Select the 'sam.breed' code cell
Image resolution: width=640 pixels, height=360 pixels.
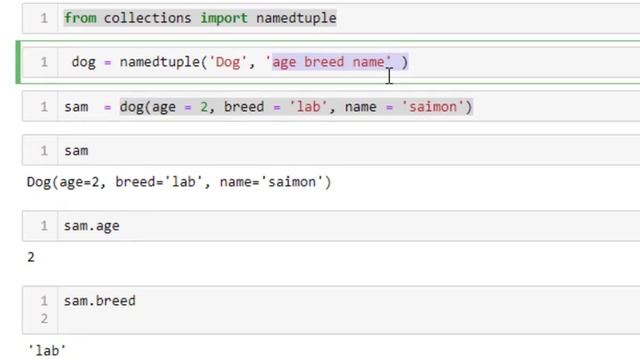click(331, 310)
